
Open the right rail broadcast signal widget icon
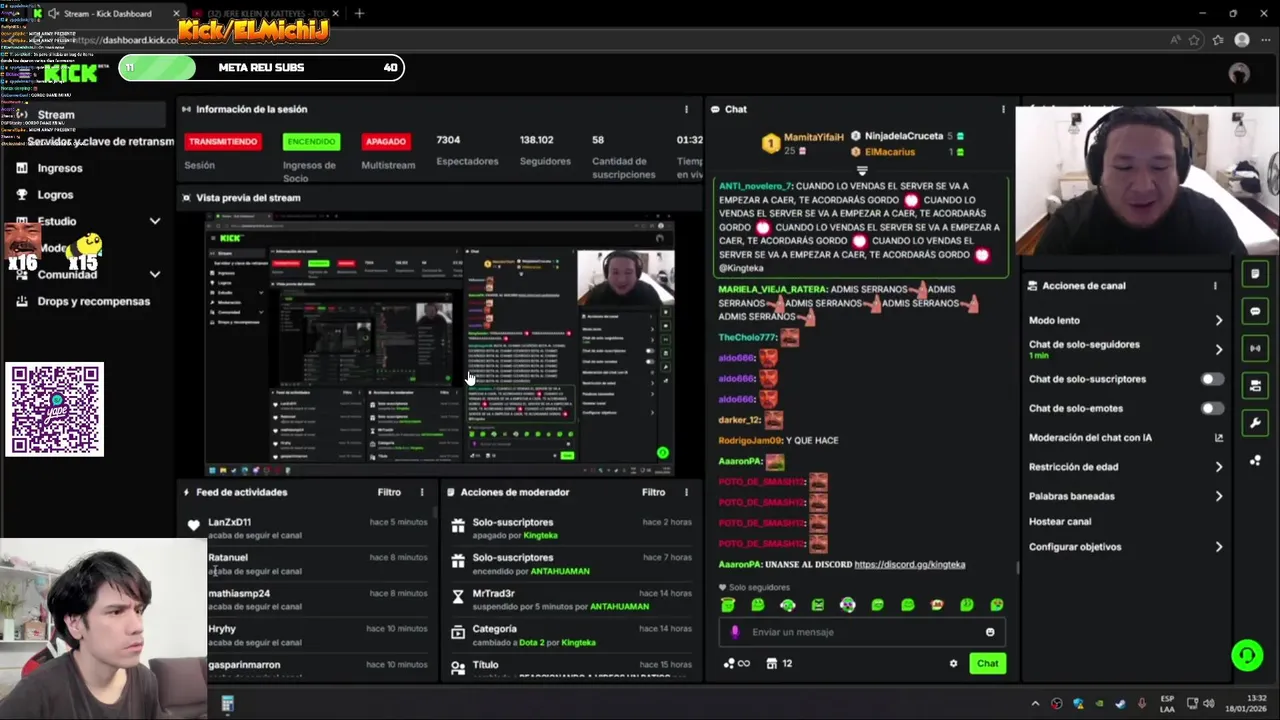coord(1255,348)
